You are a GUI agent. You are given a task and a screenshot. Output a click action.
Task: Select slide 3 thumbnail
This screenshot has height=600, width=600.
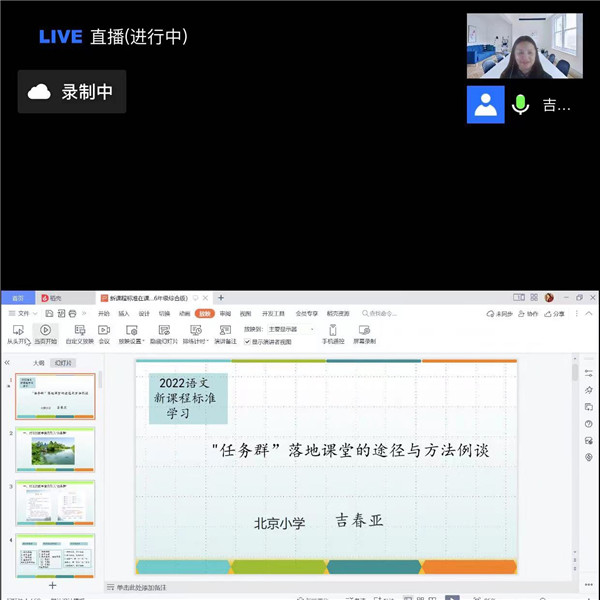pos(55,503)
